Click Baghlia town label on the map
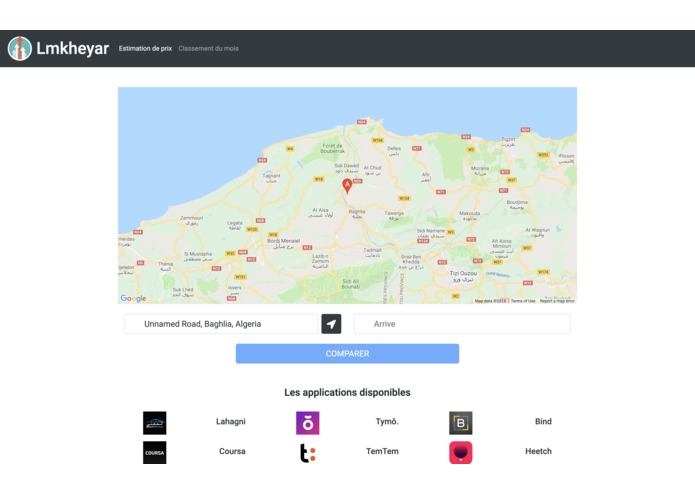The image size is (695, 494). 357,214
